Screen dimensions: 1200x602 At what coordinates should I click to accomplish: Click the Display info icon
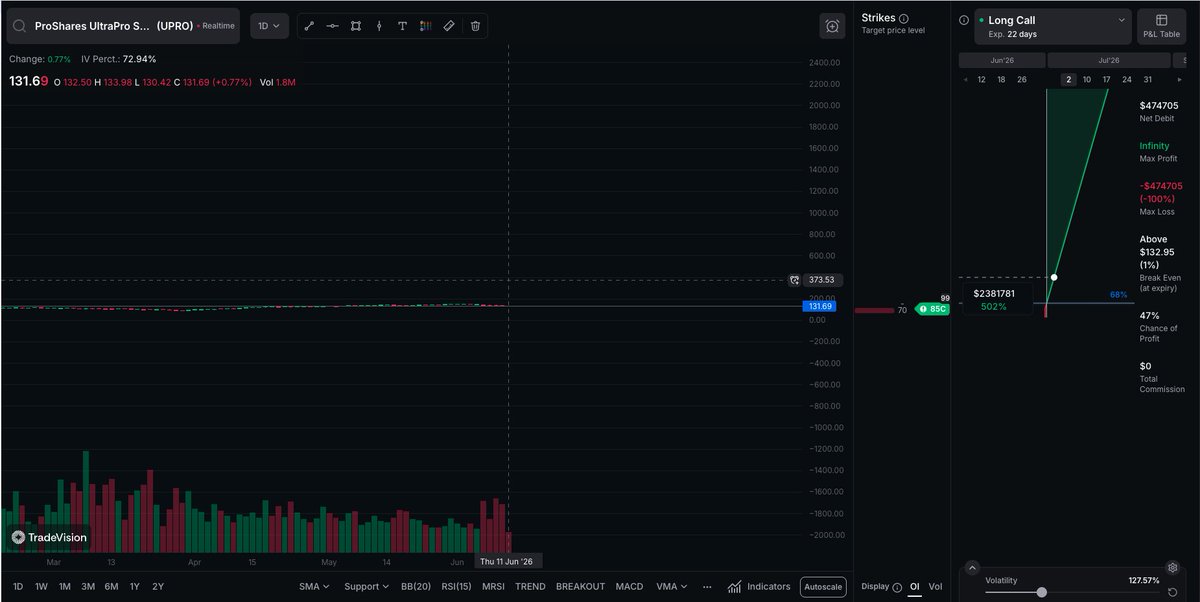point(897,587)
